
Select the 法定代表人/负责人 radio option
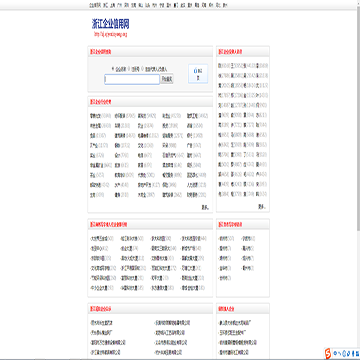click(142, 69)
